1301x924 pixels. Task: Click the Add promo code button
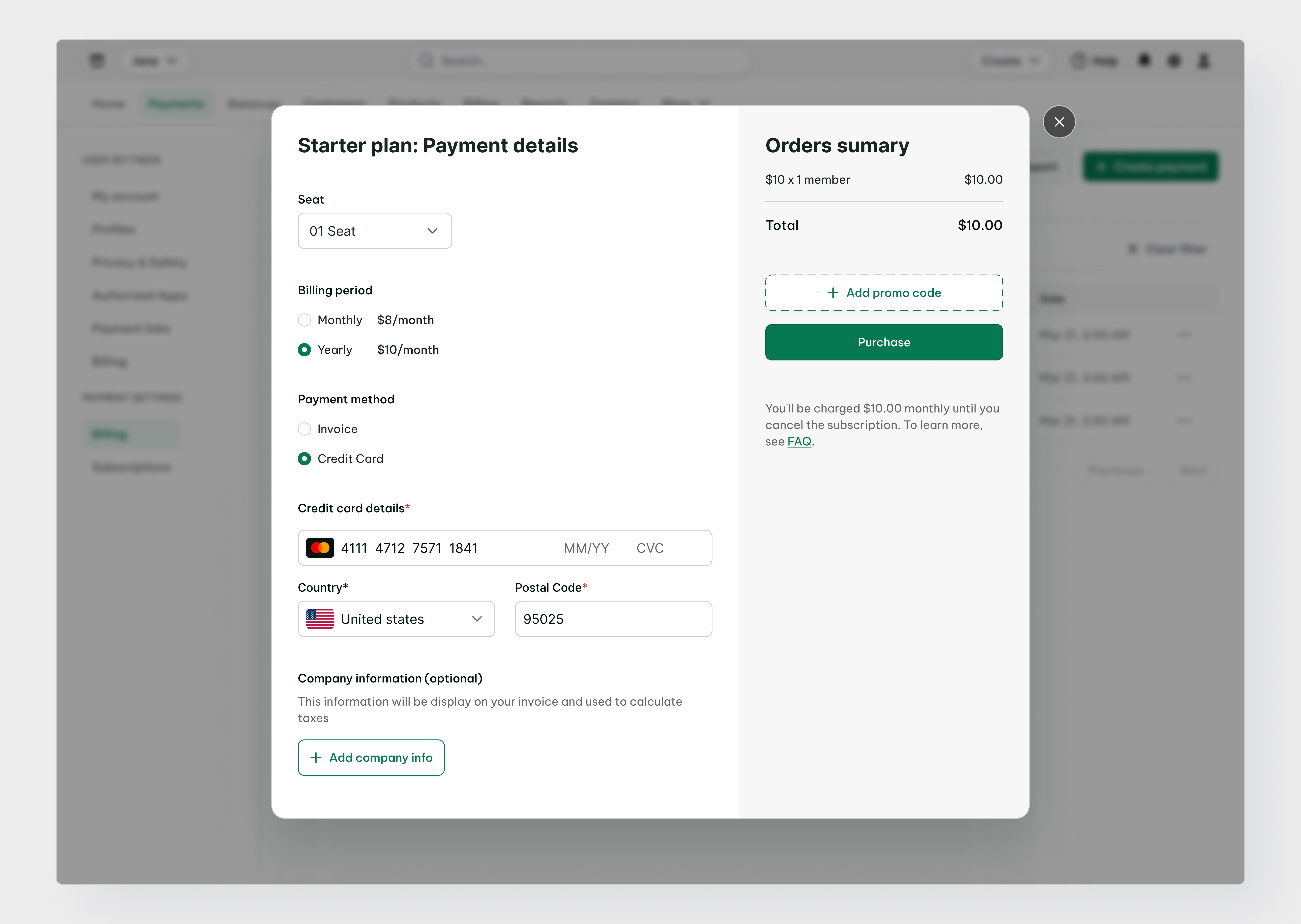[x=884, y=293]
